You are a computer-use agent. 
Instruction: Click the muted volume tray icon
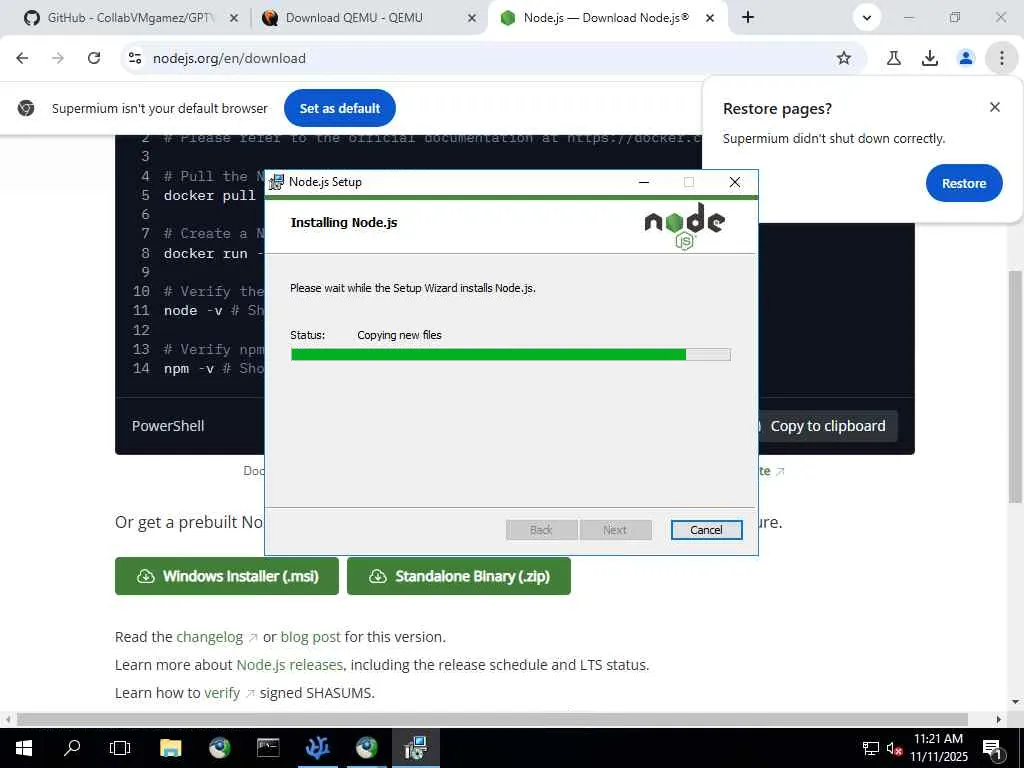[894, 748]
